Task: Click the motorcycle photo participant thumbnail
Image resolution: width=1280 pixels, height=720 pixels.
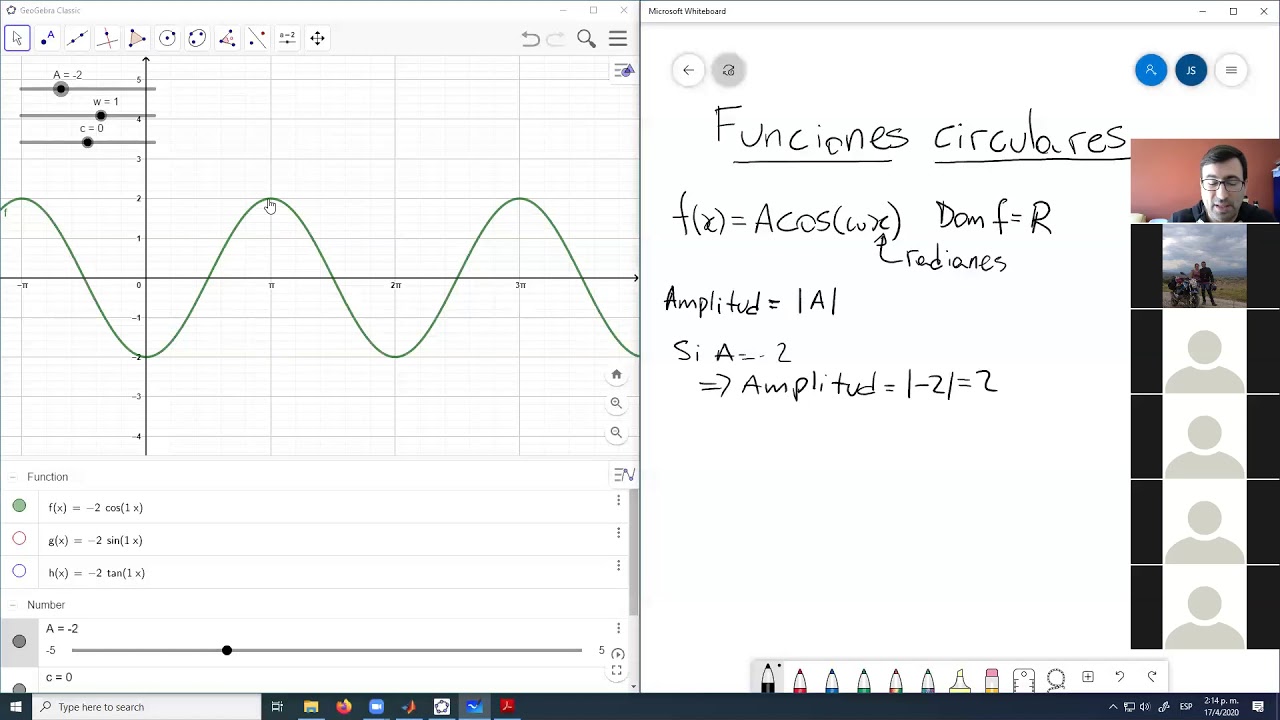Action: click(1205, 266)
